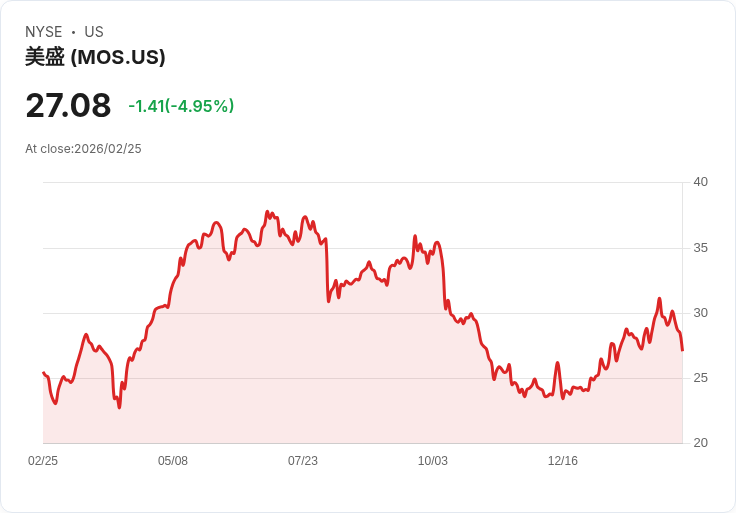Image resolution: width=736 pixels, height=513 pixels.
Task: Click the first data point at chart's left start
Action: [x=43, y=373]
